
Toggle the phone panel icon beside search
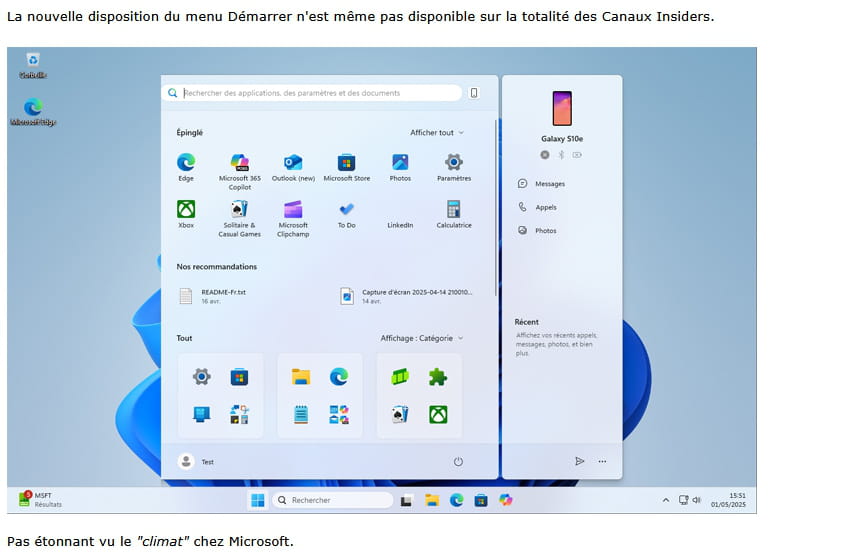coord(474,93)
